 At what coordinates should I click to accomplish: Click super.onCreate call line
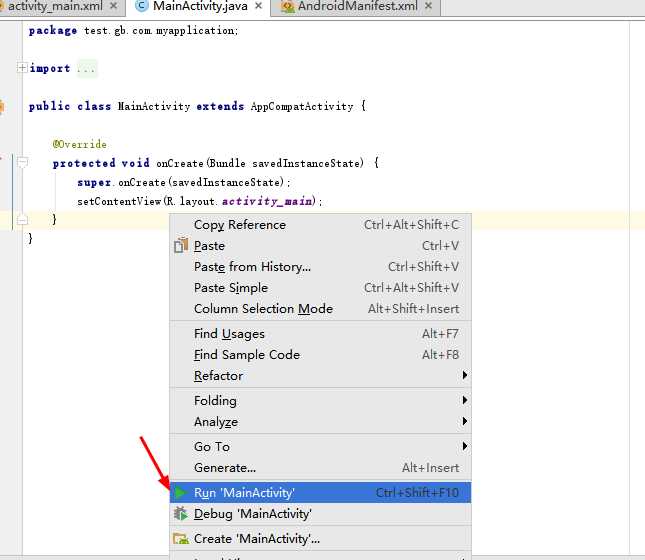183,182
